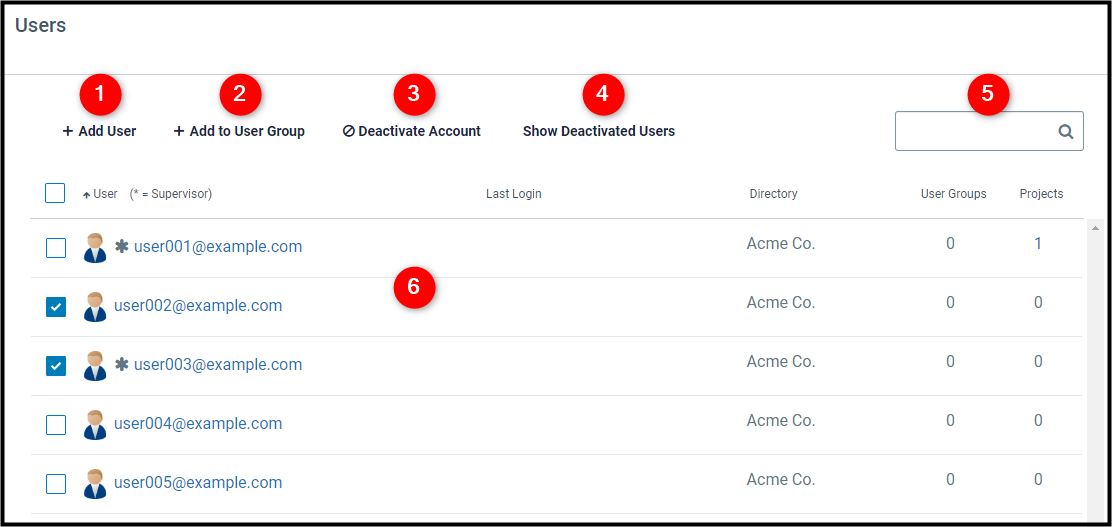Click the avatar icon for user004@example.com
This screenshot has width=1112, height=527.
pos(94,424)
